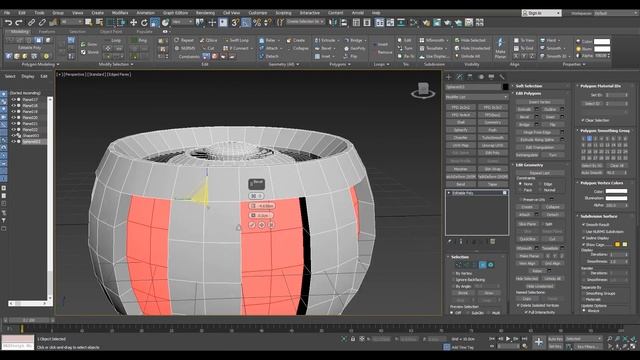Open the Create tab plus icon
The image size is (640, 360).
pos(449,77)
